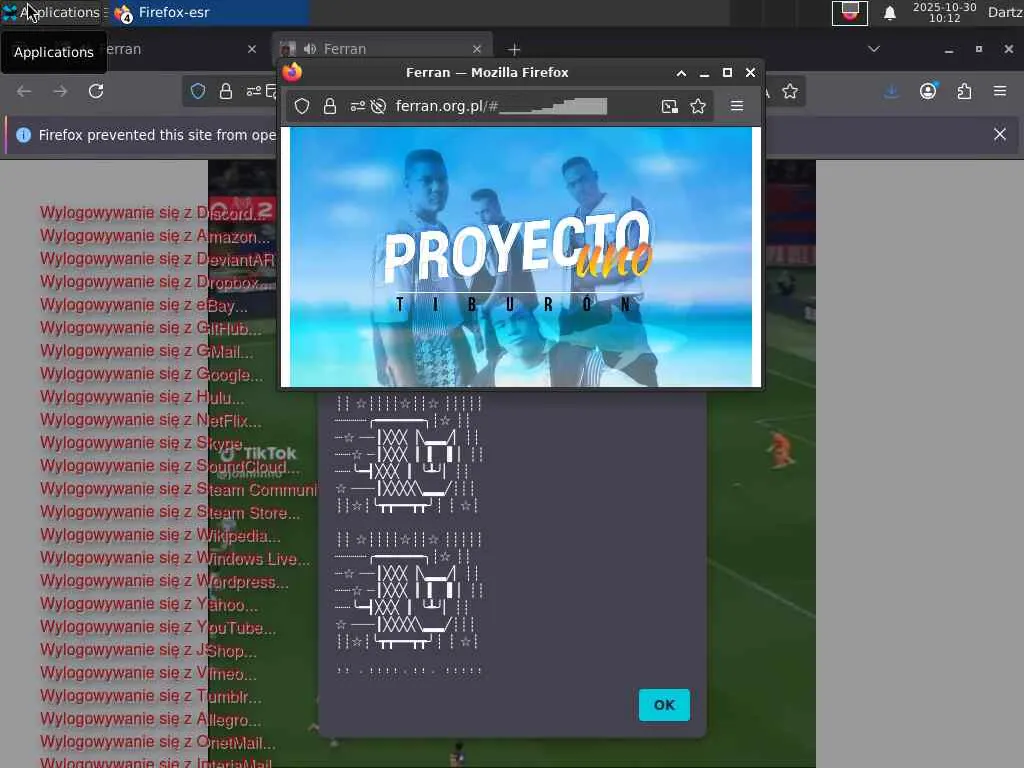The width and height of the screenshot is (1024, 768).
Task: Open permissions icon in main window address bar
Action: [254, 91]
